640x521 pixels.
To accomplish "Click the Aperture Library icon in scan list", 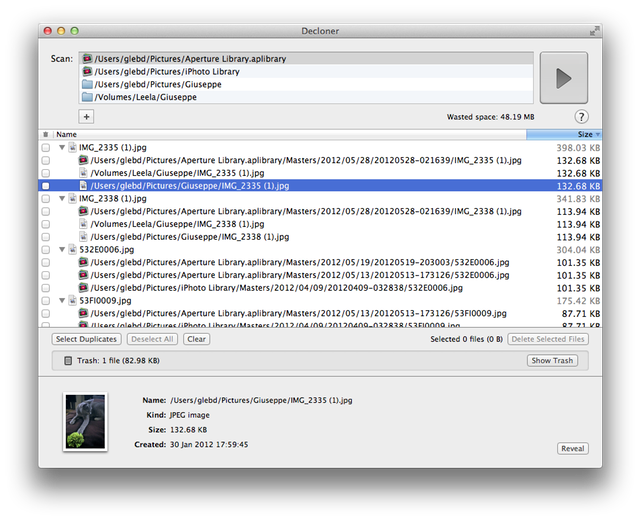I will point(87,59).
